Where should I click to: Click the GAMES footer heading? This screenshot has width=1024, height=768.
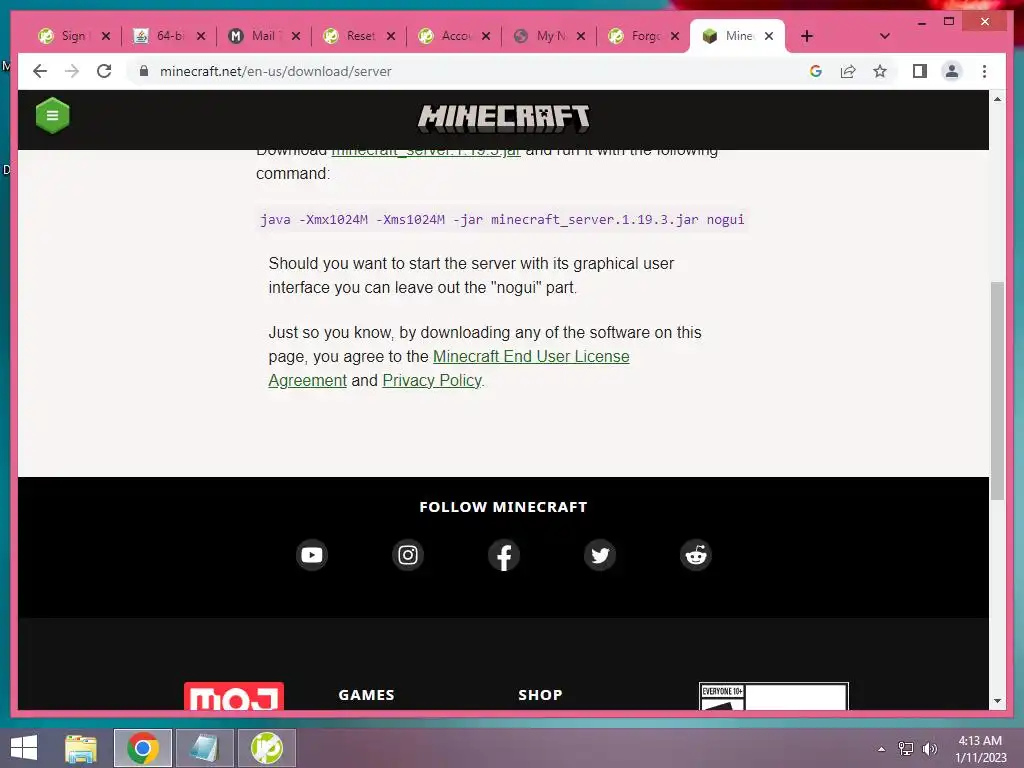(x=366, y=695)
